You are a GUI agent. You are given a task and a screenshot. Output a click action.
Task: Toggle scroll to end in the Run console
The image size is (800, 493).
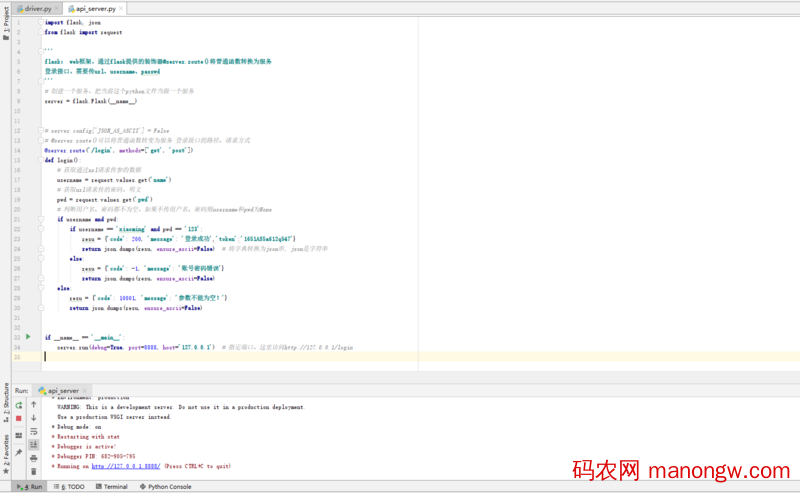[34, 445]
